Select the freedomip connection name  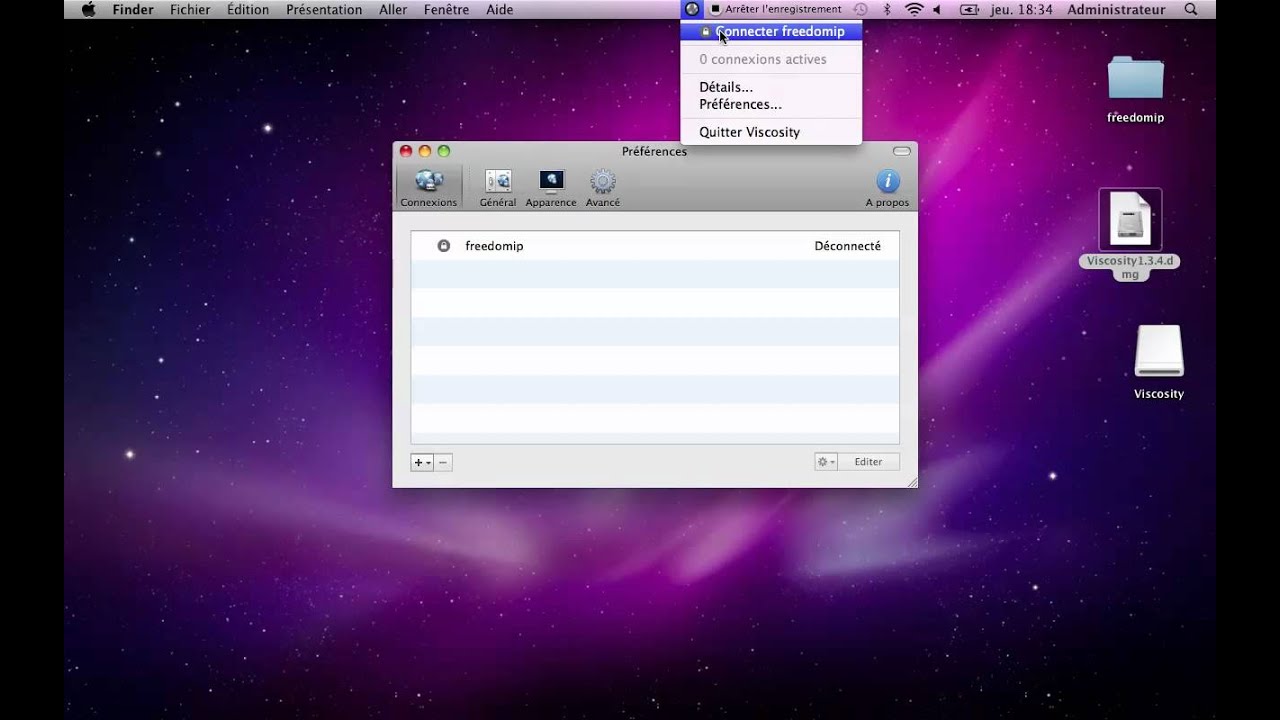[x=494, y=246]
